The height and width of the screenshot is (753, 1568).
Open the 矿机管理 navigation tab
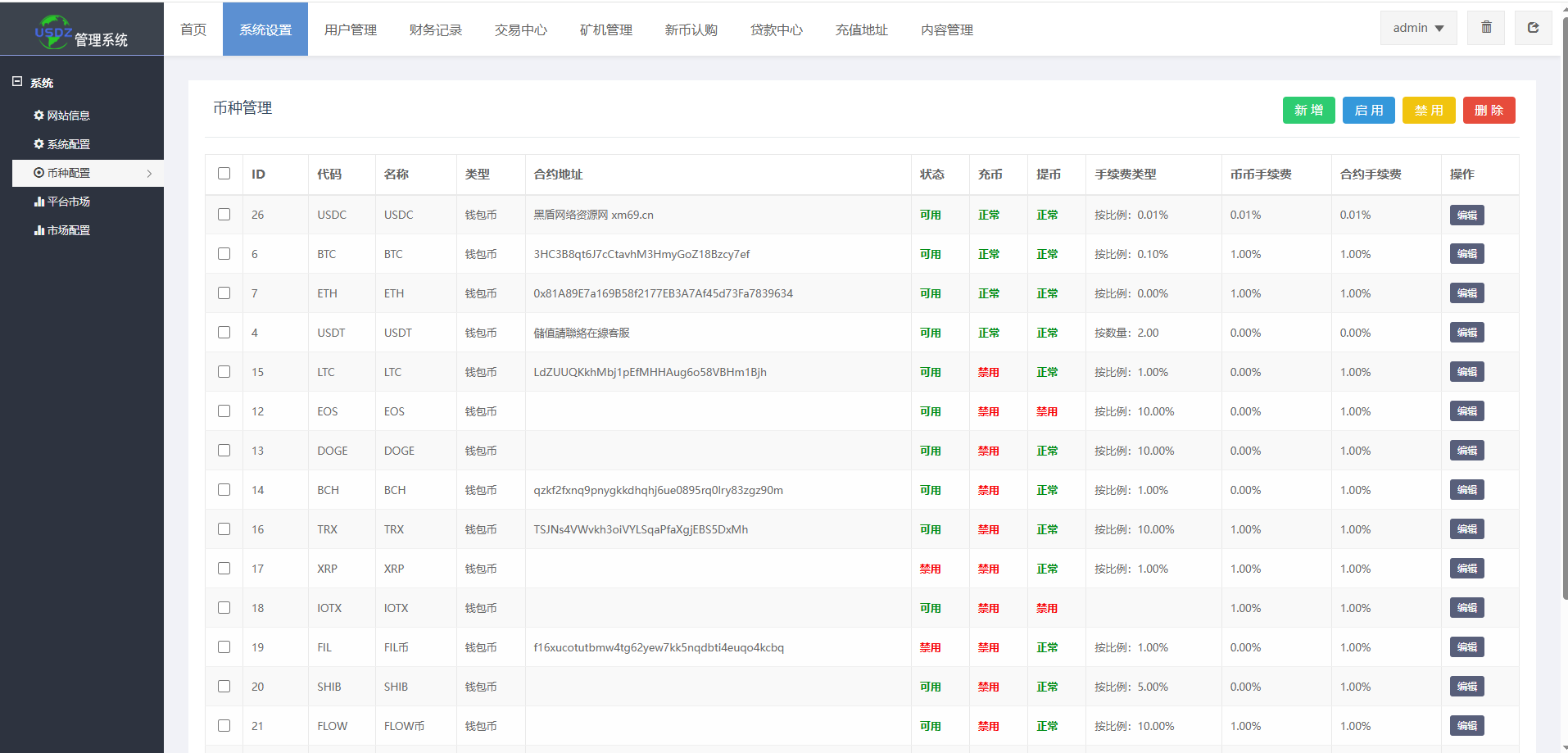click(x=606, y=29)
